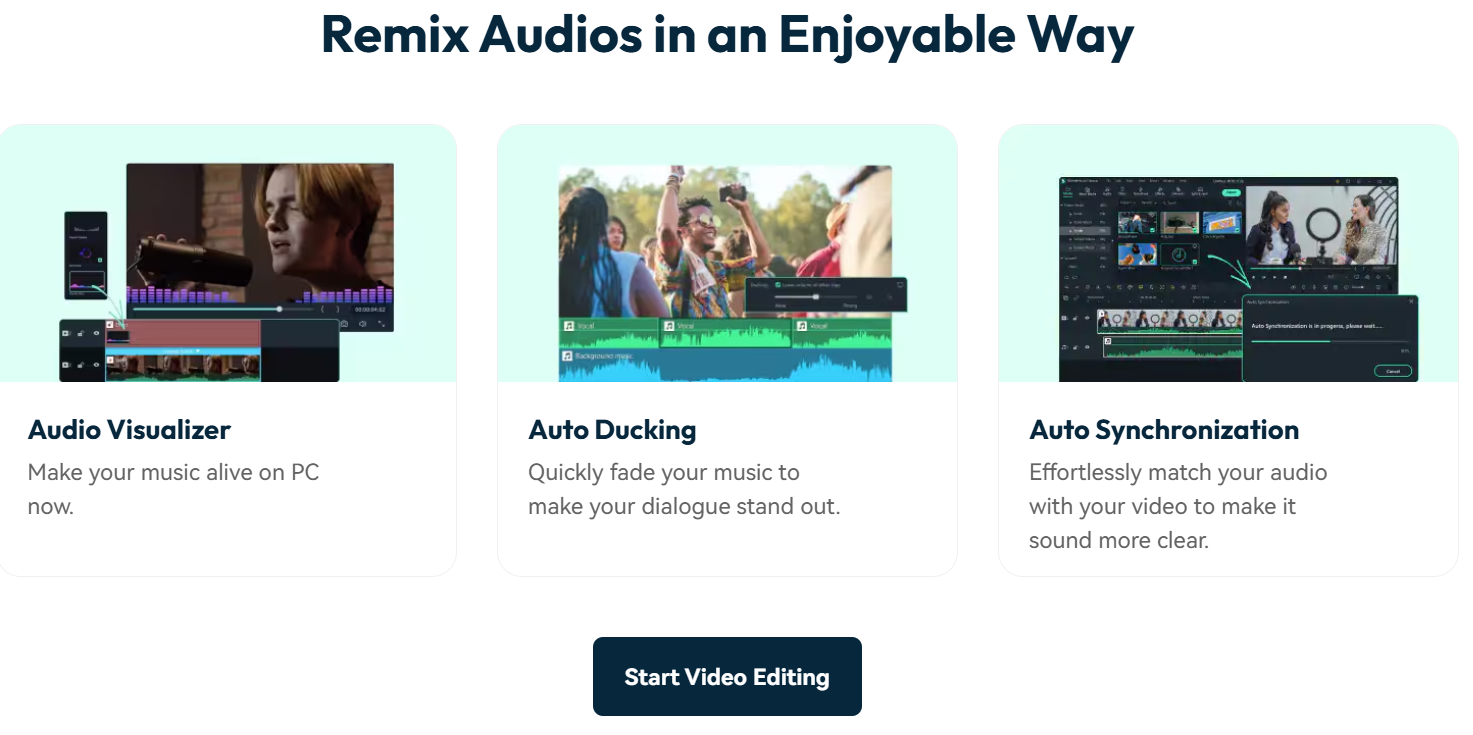Open the Audio Visualizer heading link
Viewport: 1473px width, 735px height.
pyautogui.click(x=129, y=430)
